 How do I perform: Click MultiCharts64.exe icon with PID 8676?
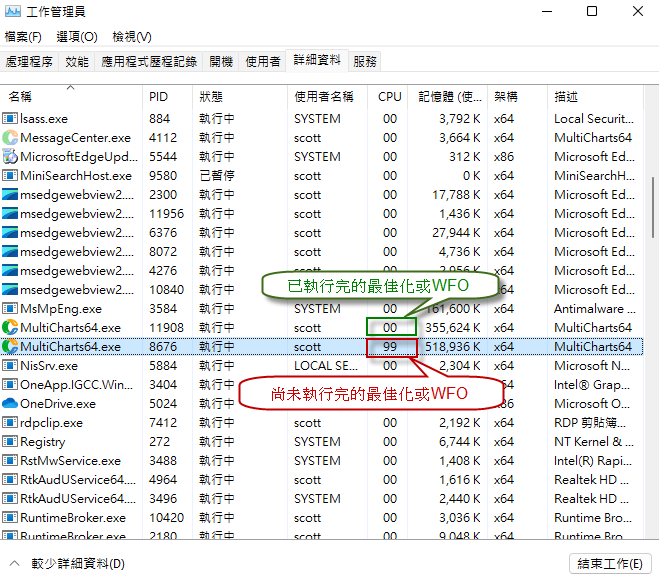[10, 346]
